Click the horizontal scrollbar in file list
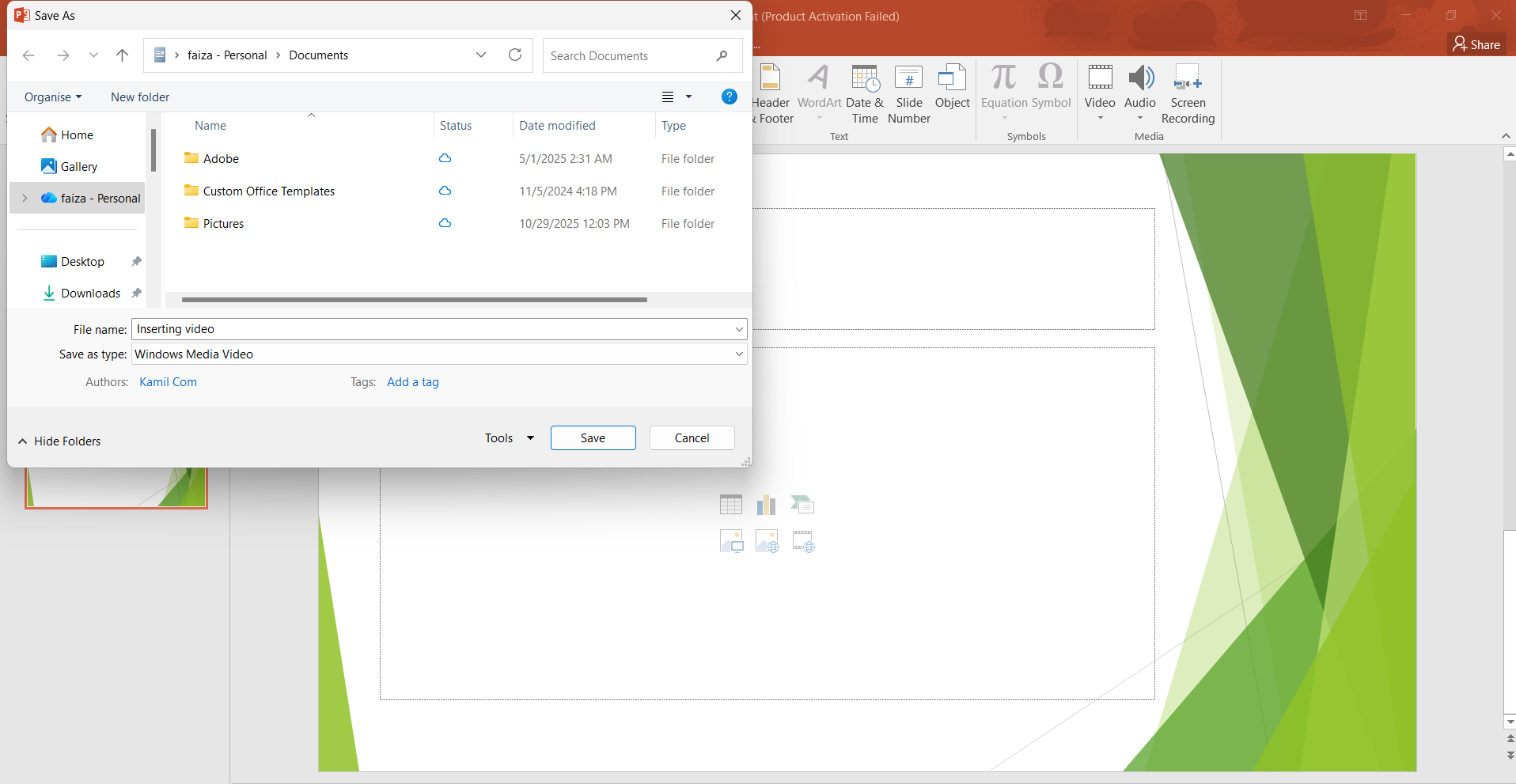Viewport: 1516px width, 784px height. [x=414, y=300]
